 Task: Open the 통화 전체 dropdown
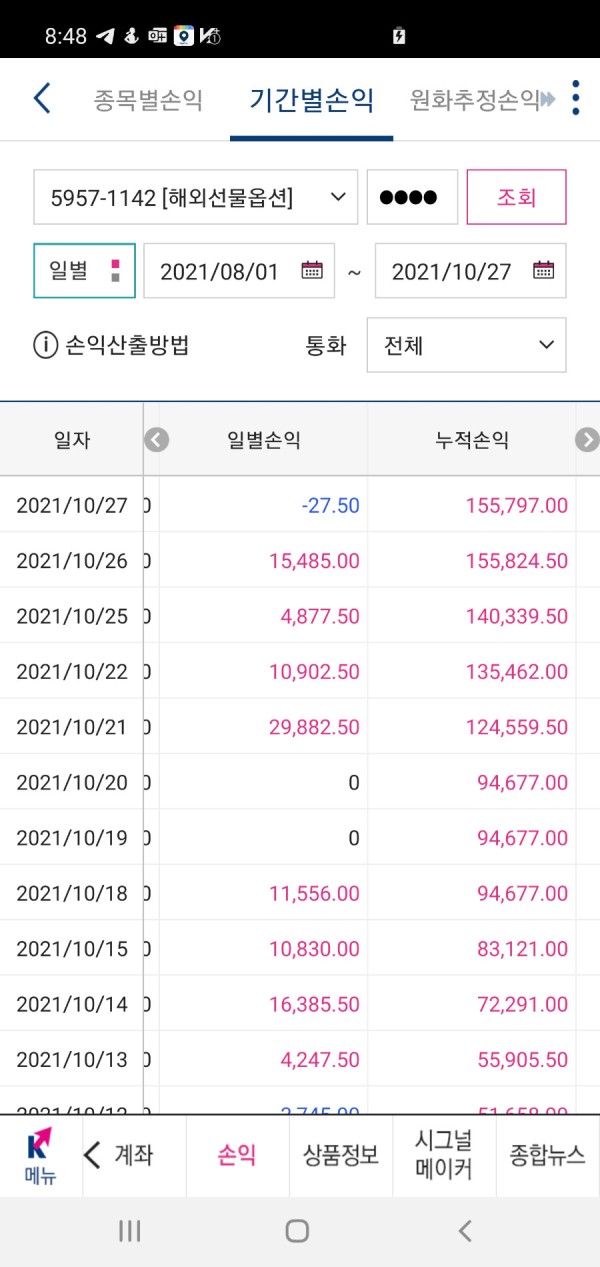(x=466, y=345)
